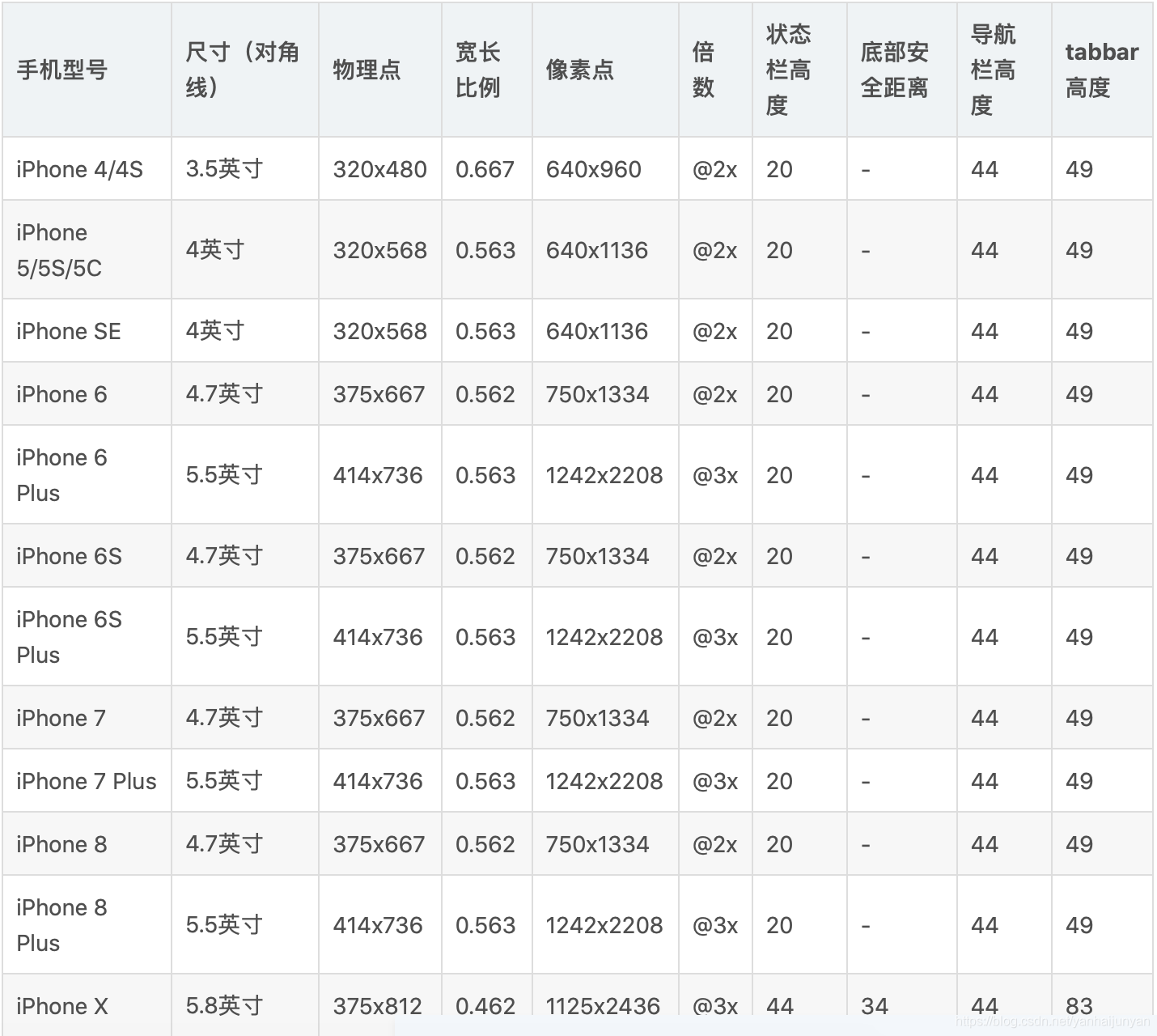
Task: Click 750x1334 in the iPhone 6S row
Action: click(597, 556)
